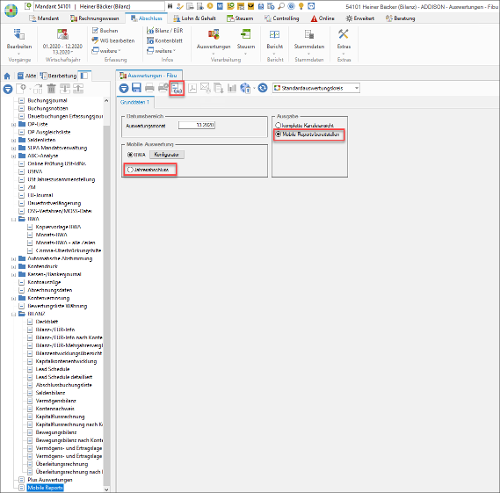Switch to the Controlling ribbon tab
Viewport: 500px width, 493px height.
click(x=282, y=18)
